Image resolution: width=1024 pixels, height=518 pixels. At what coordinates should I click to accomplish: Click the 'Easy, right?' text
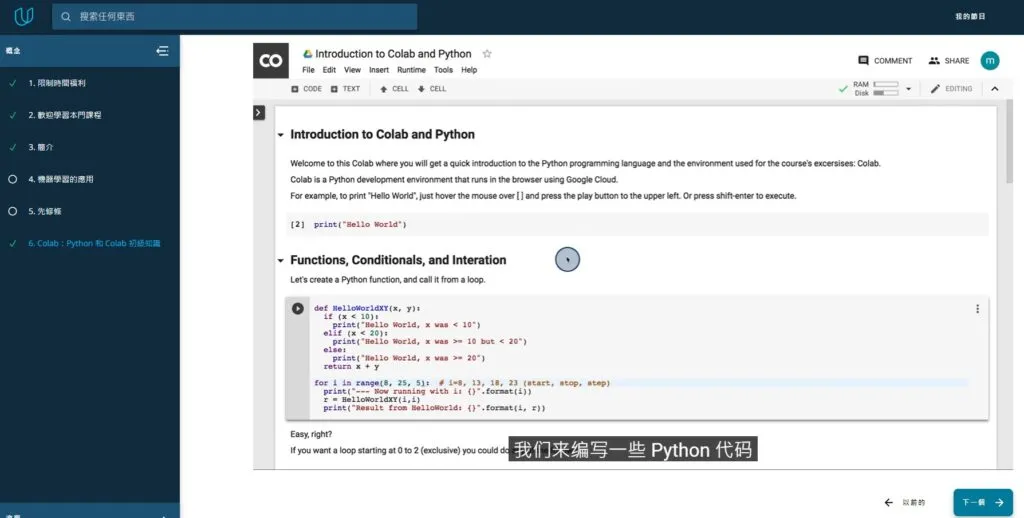[x=311, y=434]
